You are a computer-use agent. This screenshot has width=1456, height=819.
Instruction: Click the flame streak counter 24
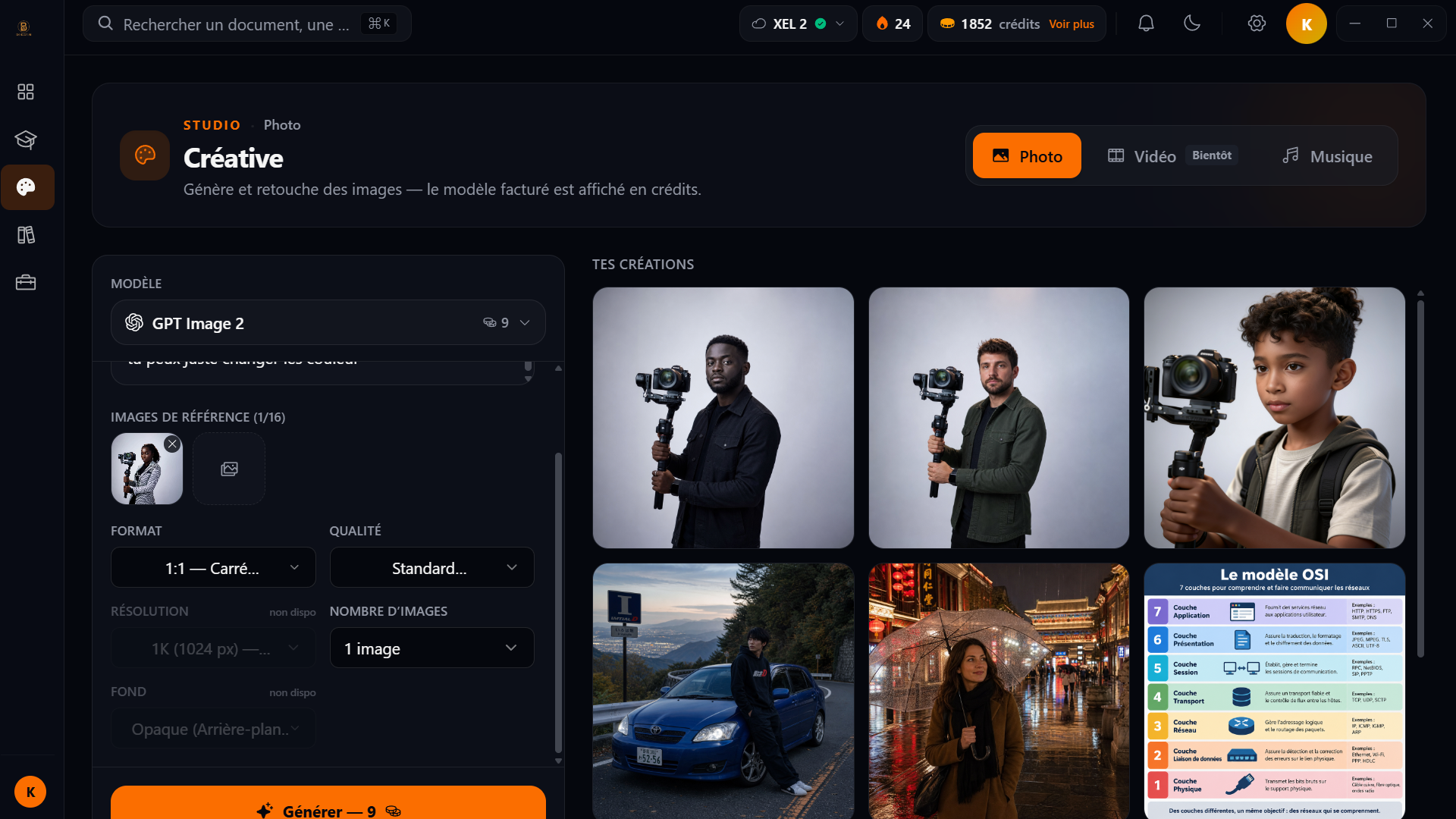[x=893, y=24]
